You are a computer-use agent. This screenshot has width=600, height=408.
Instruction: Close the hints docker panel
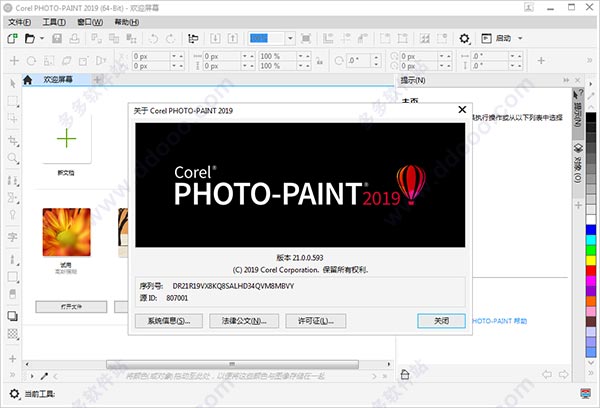pyautogui.click(x=578, y=80)
